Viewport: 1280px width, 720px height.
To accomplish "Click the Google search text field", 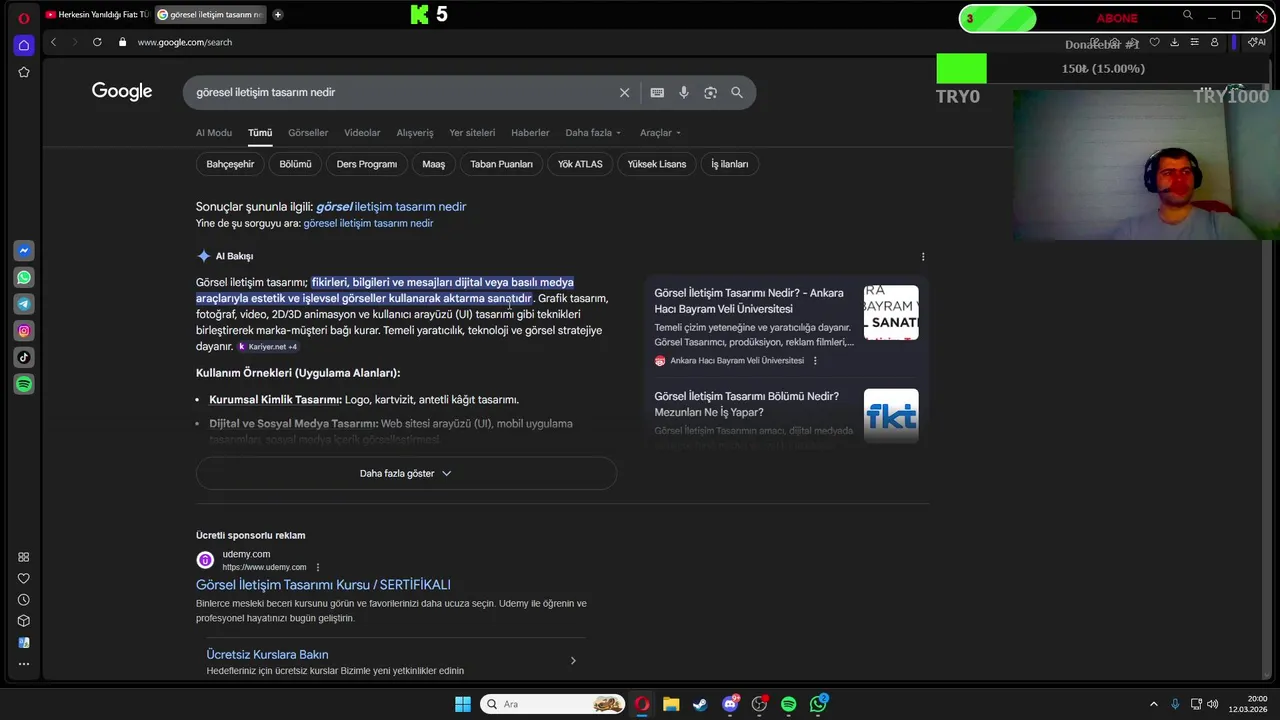I will tap(400, 92).
